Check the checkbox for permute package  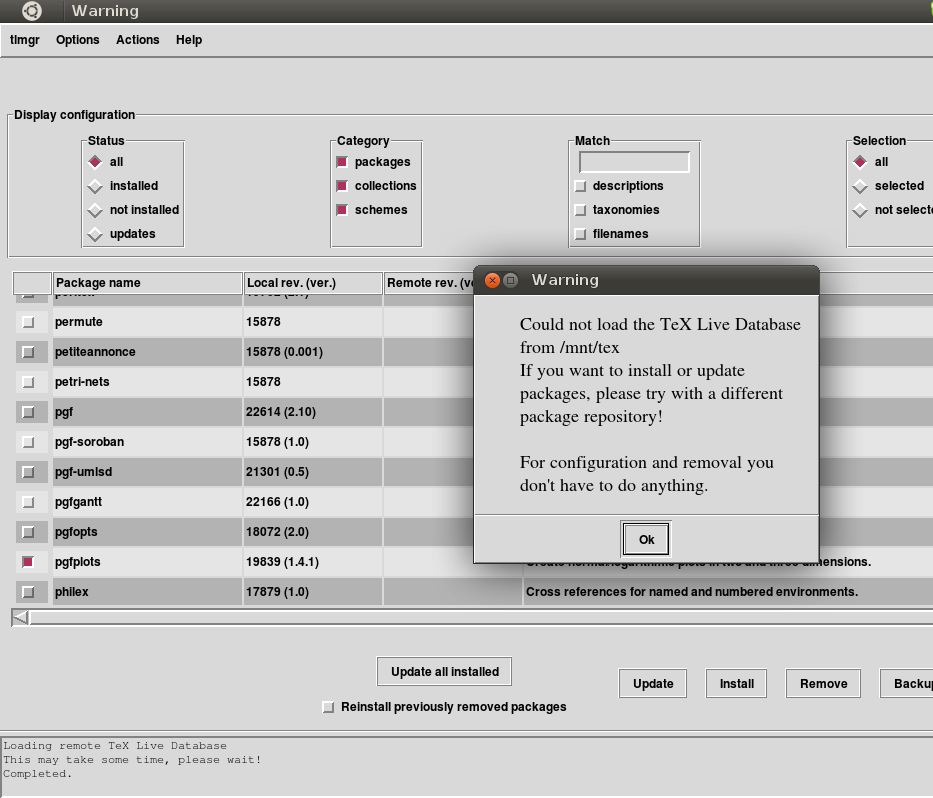pos(28,322)
